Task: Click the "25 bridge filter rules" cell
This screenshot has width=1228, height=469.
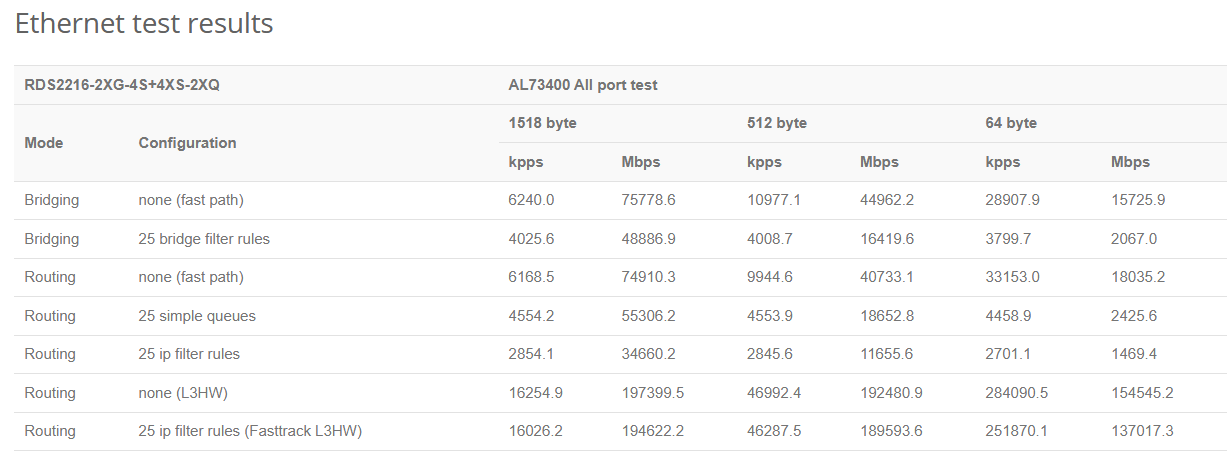Action: click(x=204, y=239)
